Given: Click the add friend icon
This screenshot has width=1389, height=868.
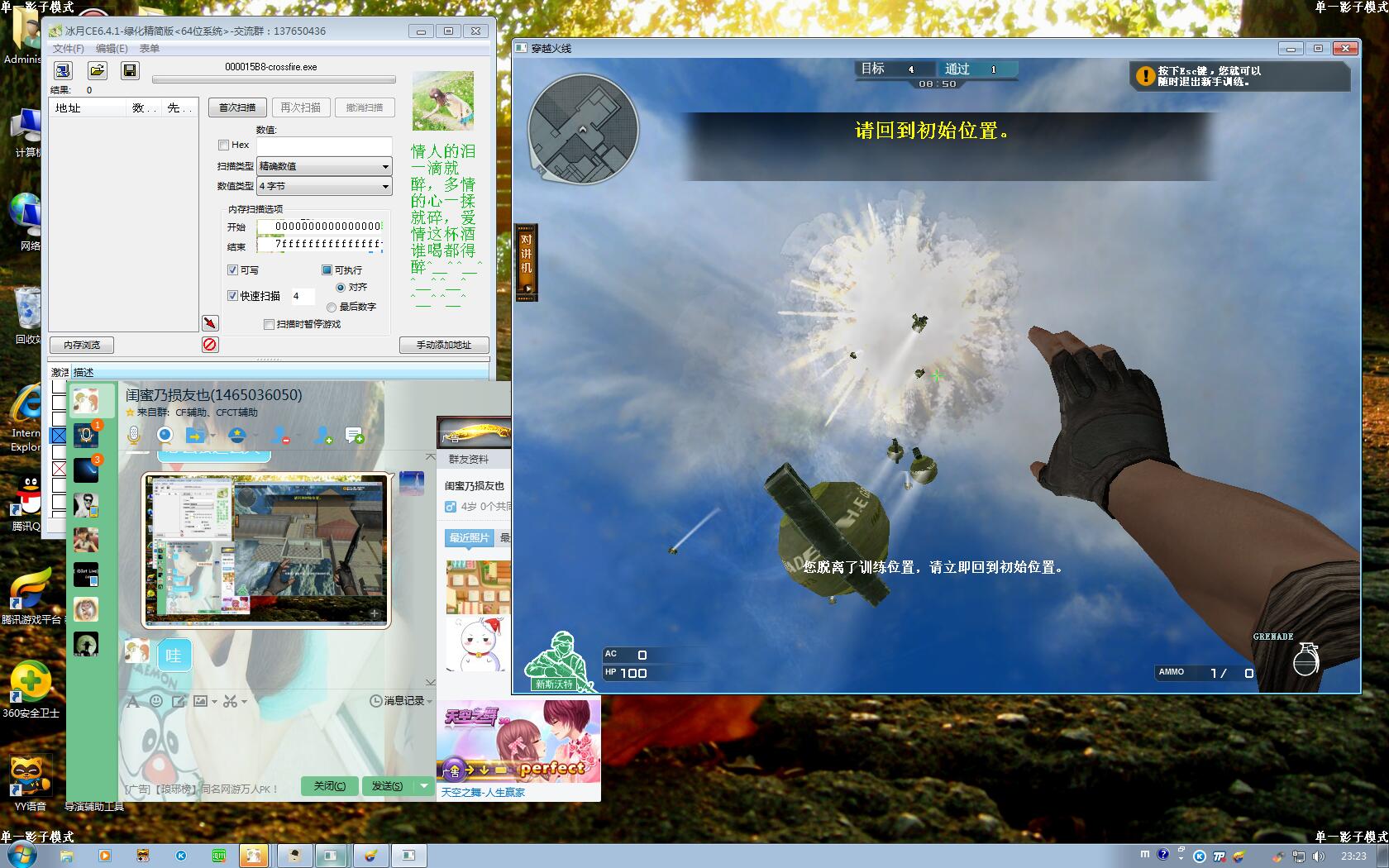Looking at the screenshot, I should 323,435.
